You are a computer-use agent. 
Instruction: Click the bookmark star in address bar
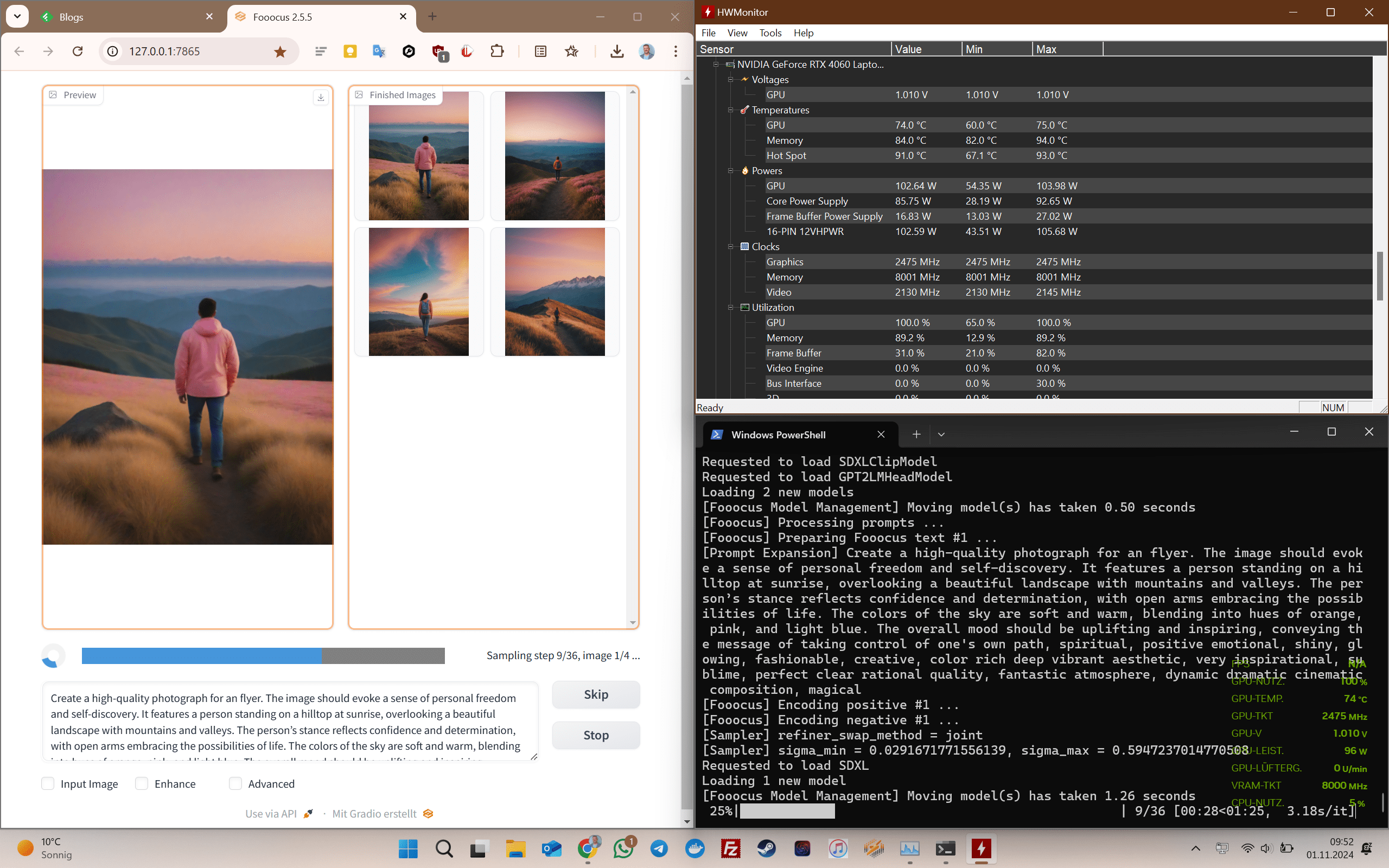280,52
